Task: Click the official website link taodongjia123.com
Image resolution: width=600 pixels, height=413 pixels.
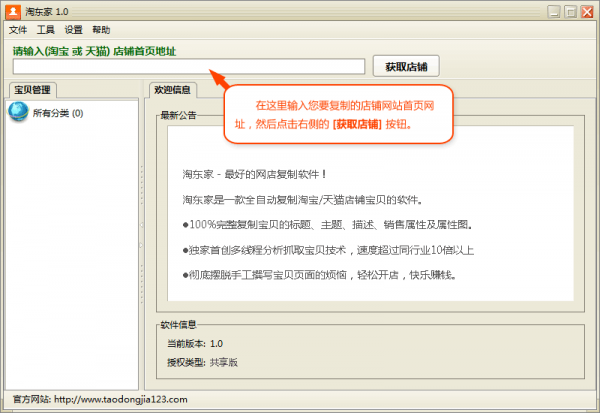Action: 121,400
